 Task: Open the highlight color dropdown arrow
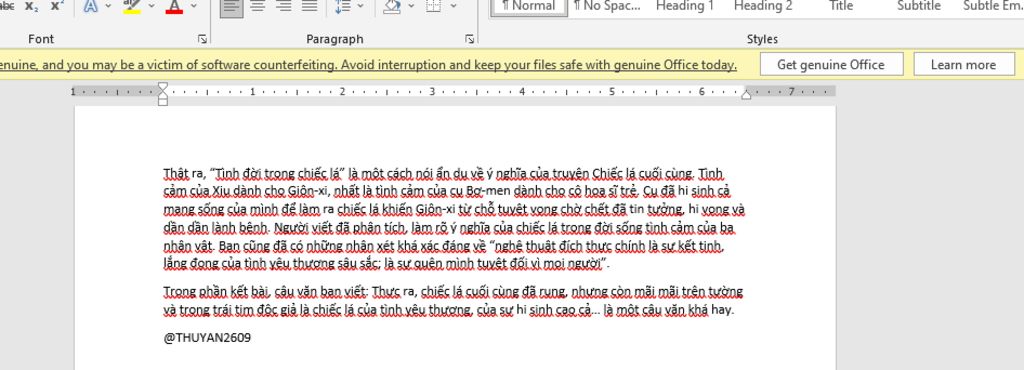(x=152, y=6)
